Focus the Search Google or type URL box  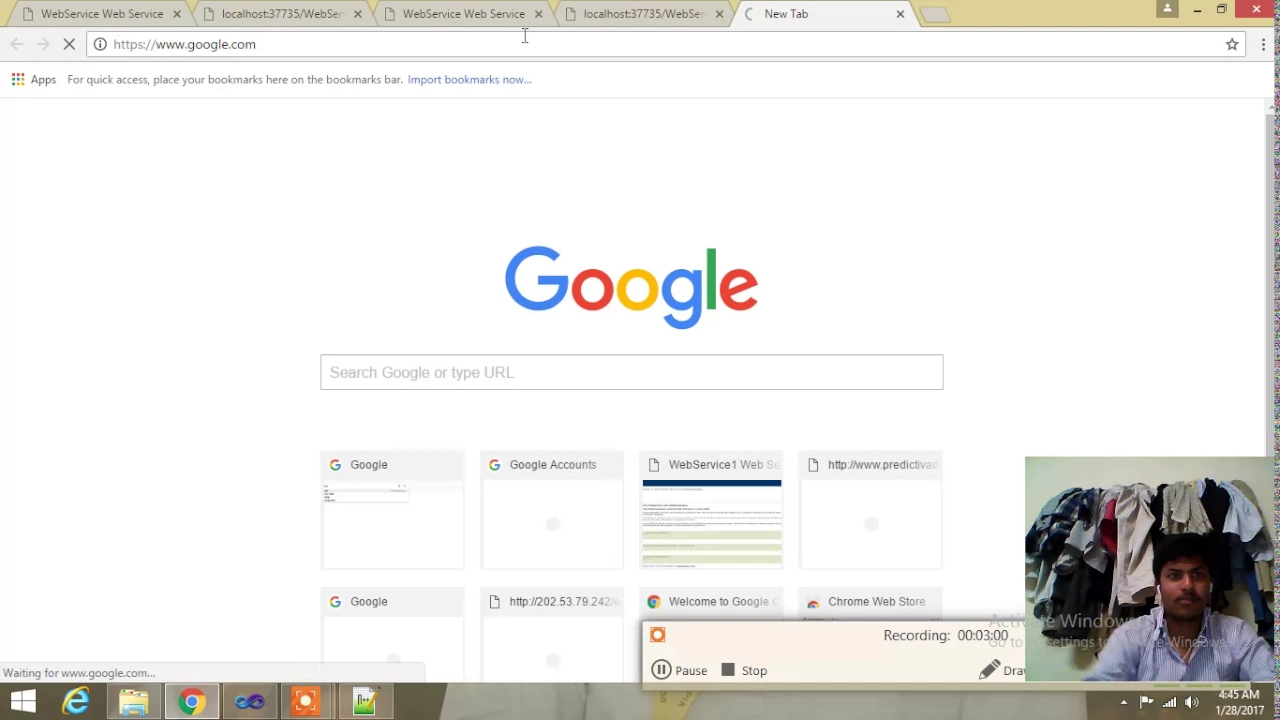click(x=631, y=372)
